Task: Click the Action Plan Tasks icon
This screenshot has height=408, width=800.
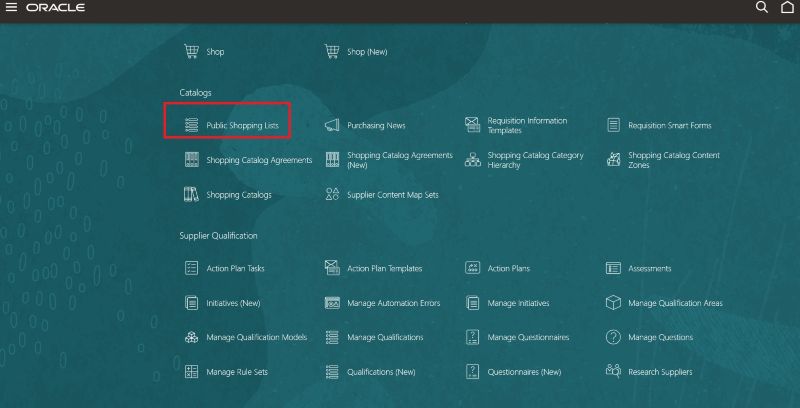Action: click(x=191, y=268)
